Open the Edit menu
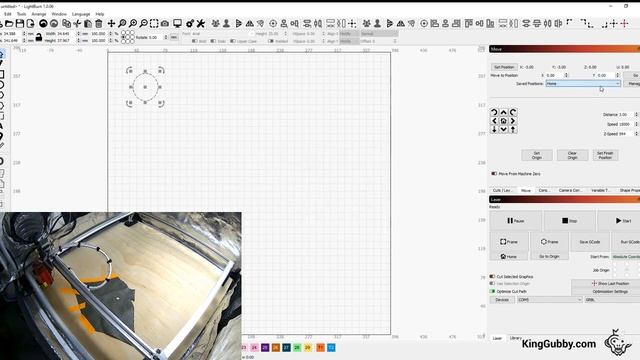The image size is (640, 360). [x=8, y=14]
